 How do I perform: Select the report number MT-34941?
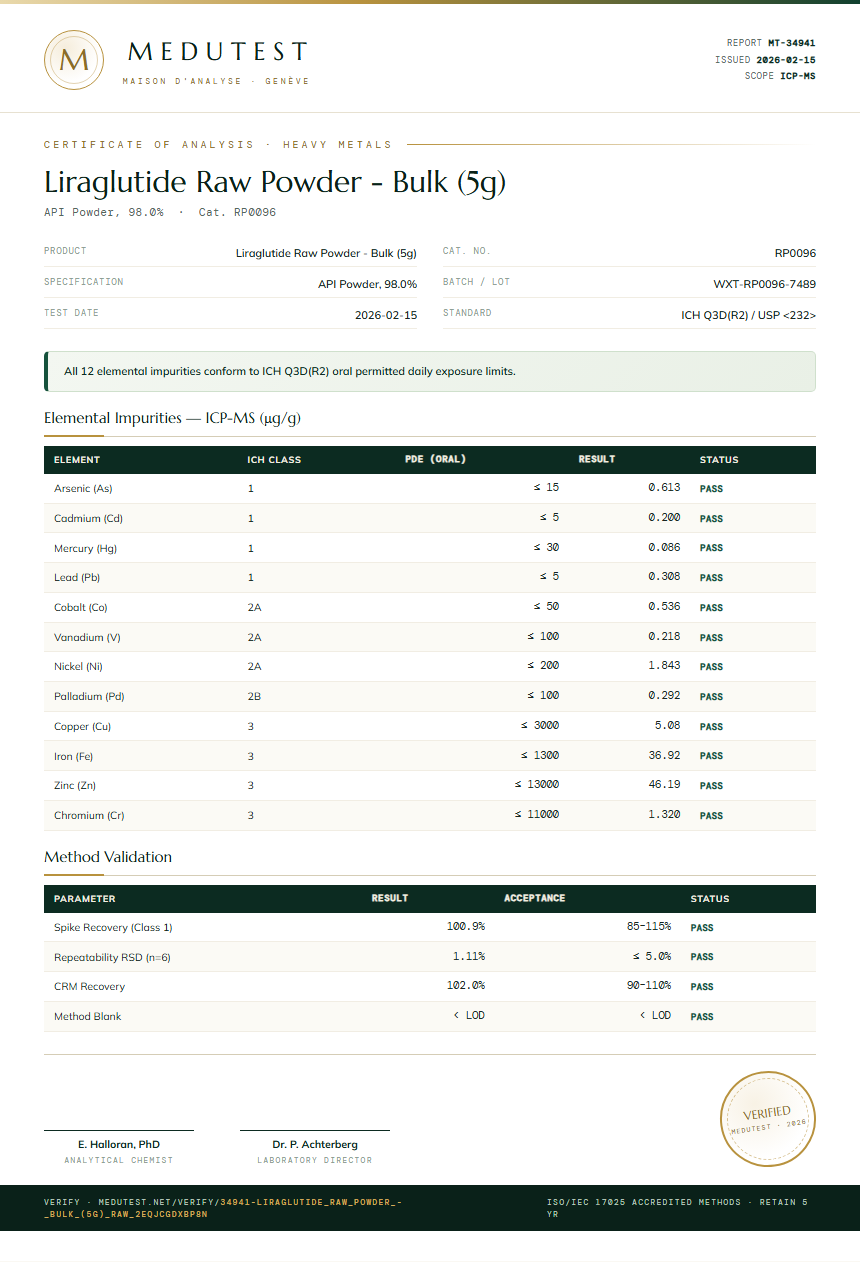point(791,43)
